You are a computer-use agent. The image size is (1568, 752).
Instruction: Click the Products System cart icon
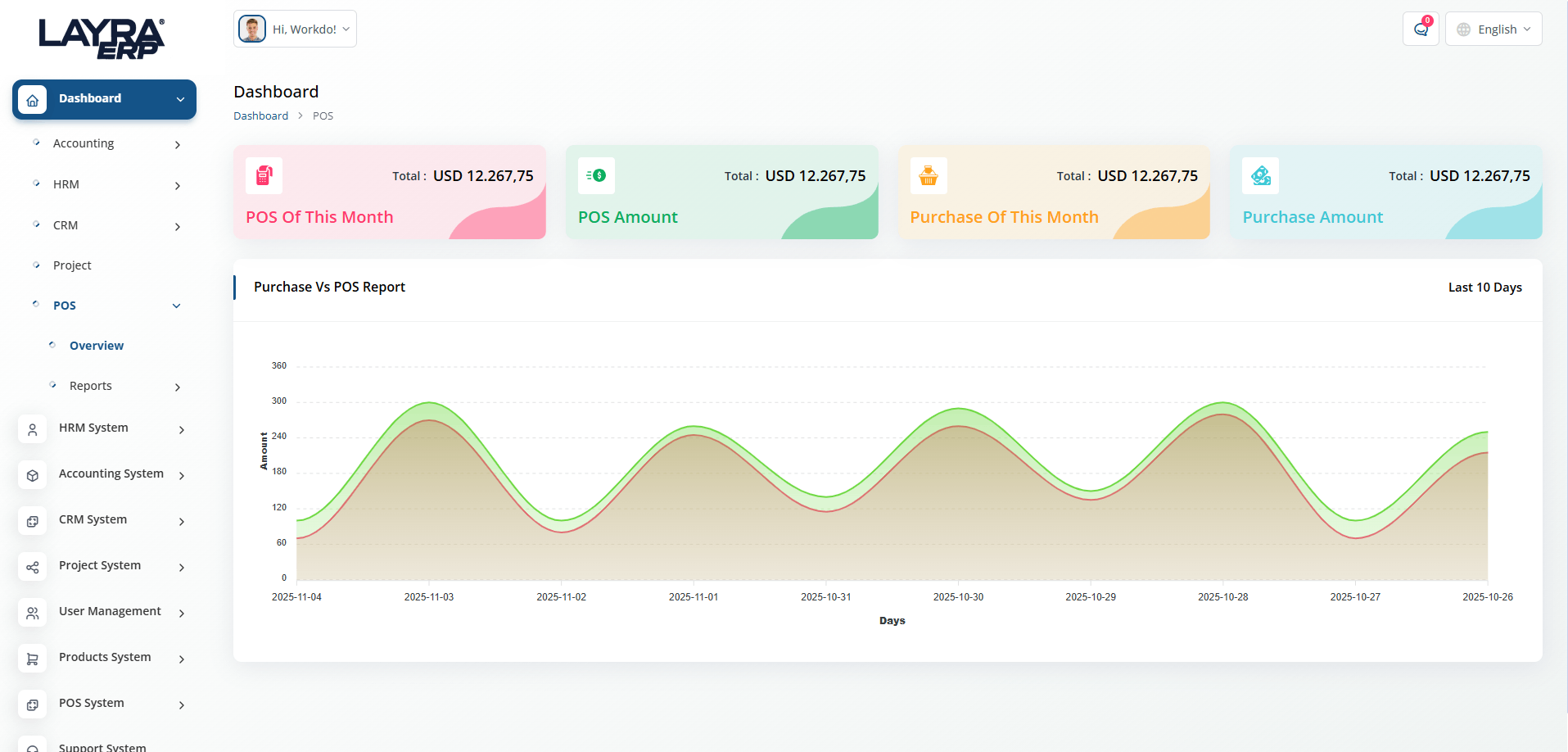(33, 659)
